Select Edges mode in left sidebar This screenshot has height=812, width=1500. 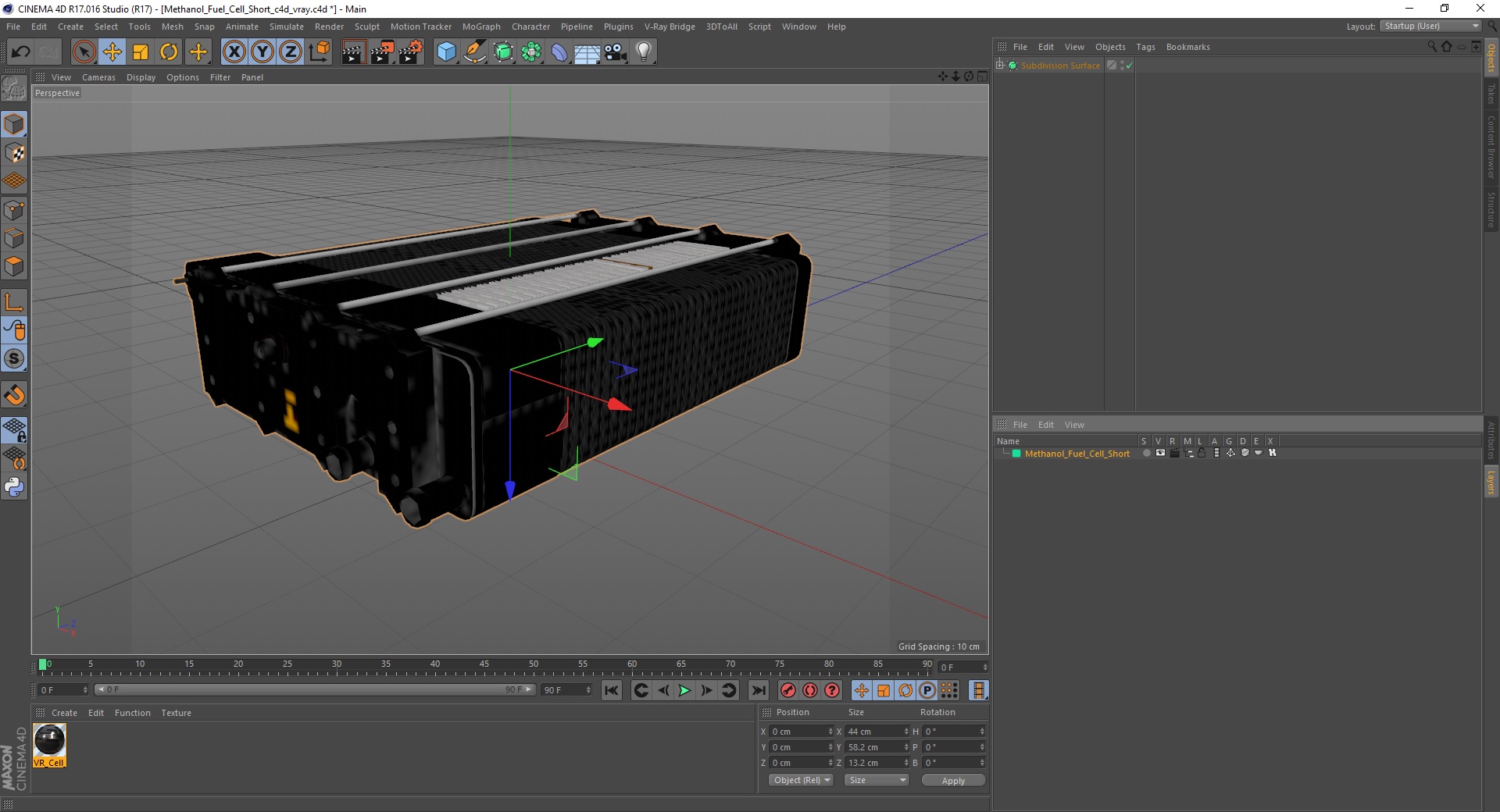pyautogui.click(x=14, y=237)
